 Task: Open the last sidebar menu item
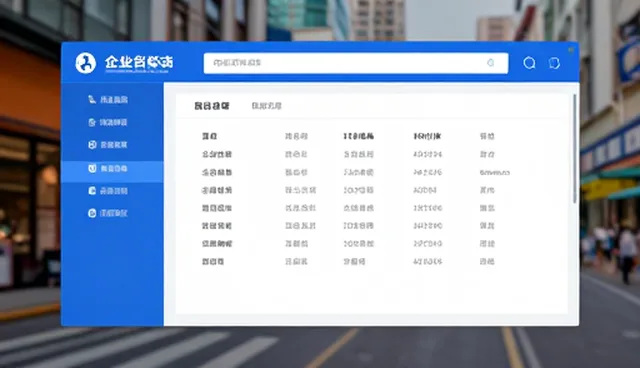[x=108, y=213]
